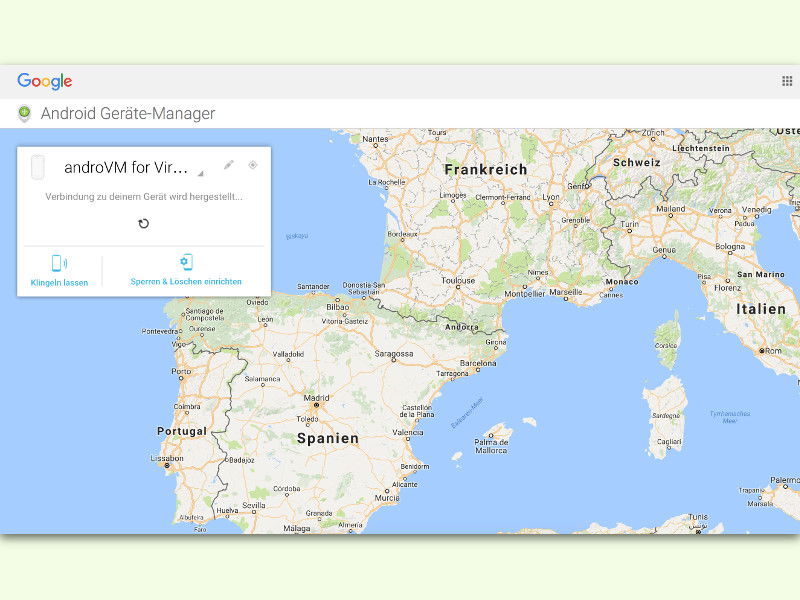
Task: Click the 'Palma de Mallorca' label
Action: click(x=491, y=446)
